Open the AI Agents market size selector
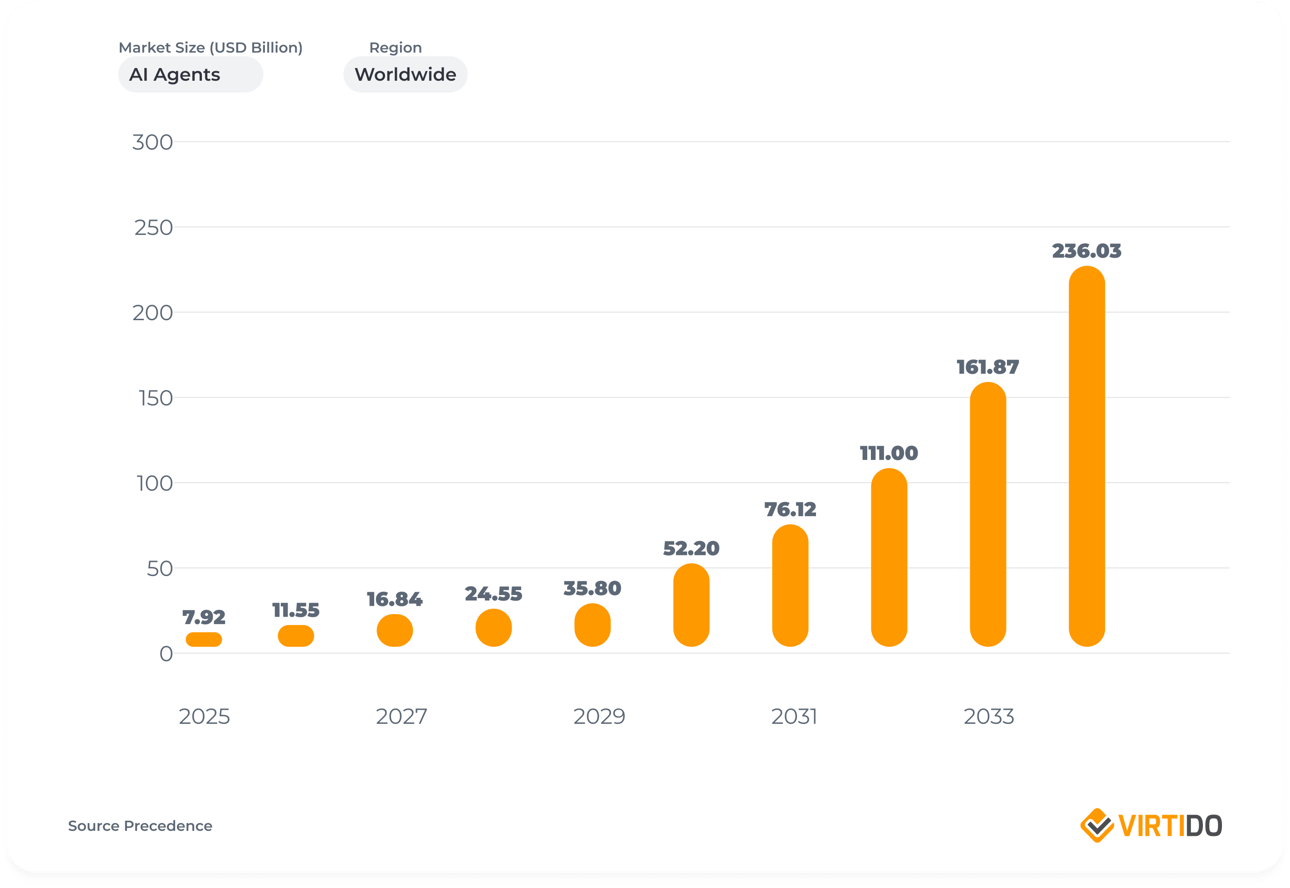Screen dimensions: 1290x888 (x=190, y=74)
